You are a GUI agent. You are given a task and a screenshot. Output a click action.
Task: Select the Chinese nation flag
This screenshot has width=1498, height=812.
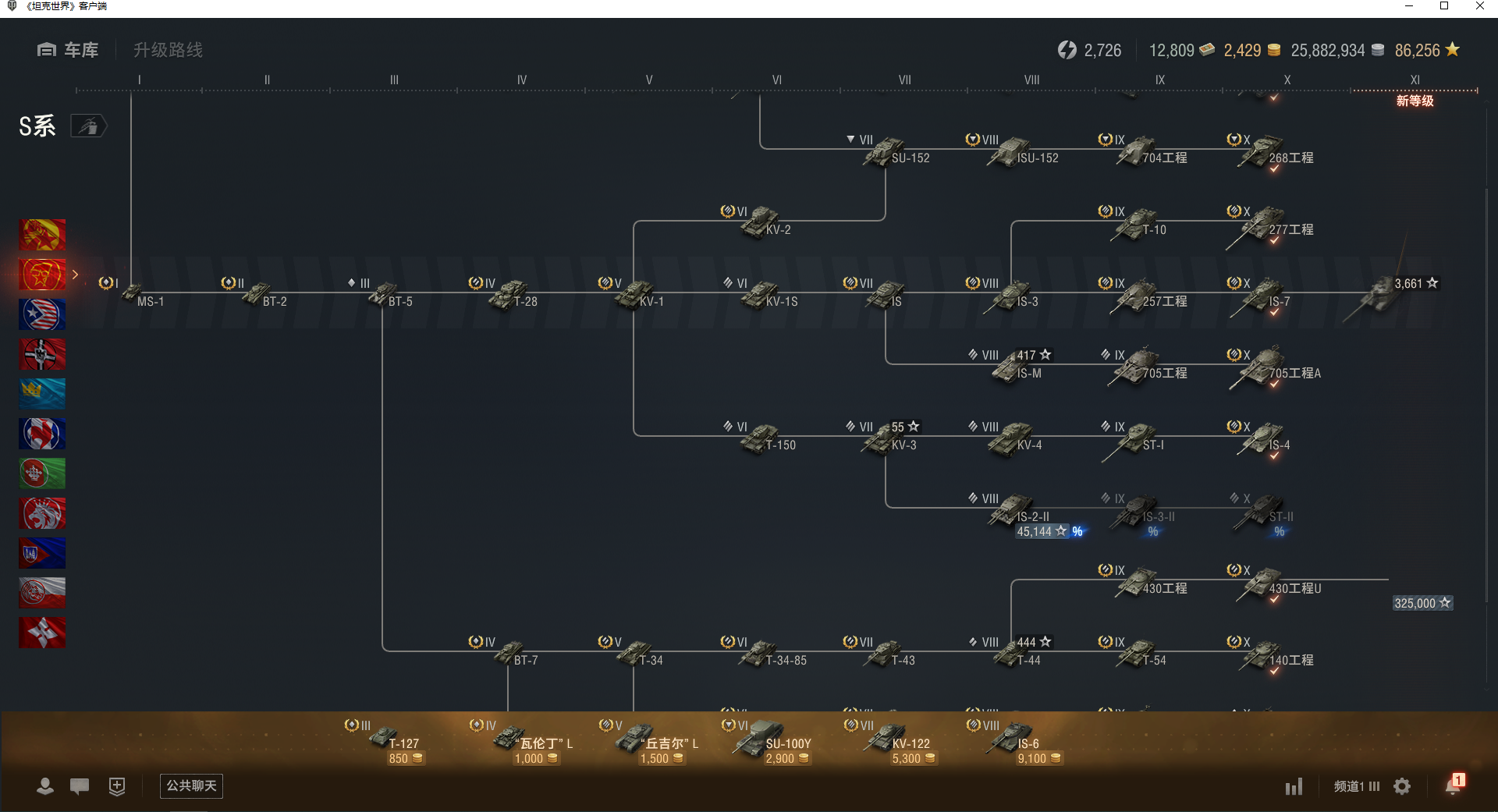pos(42,235)
